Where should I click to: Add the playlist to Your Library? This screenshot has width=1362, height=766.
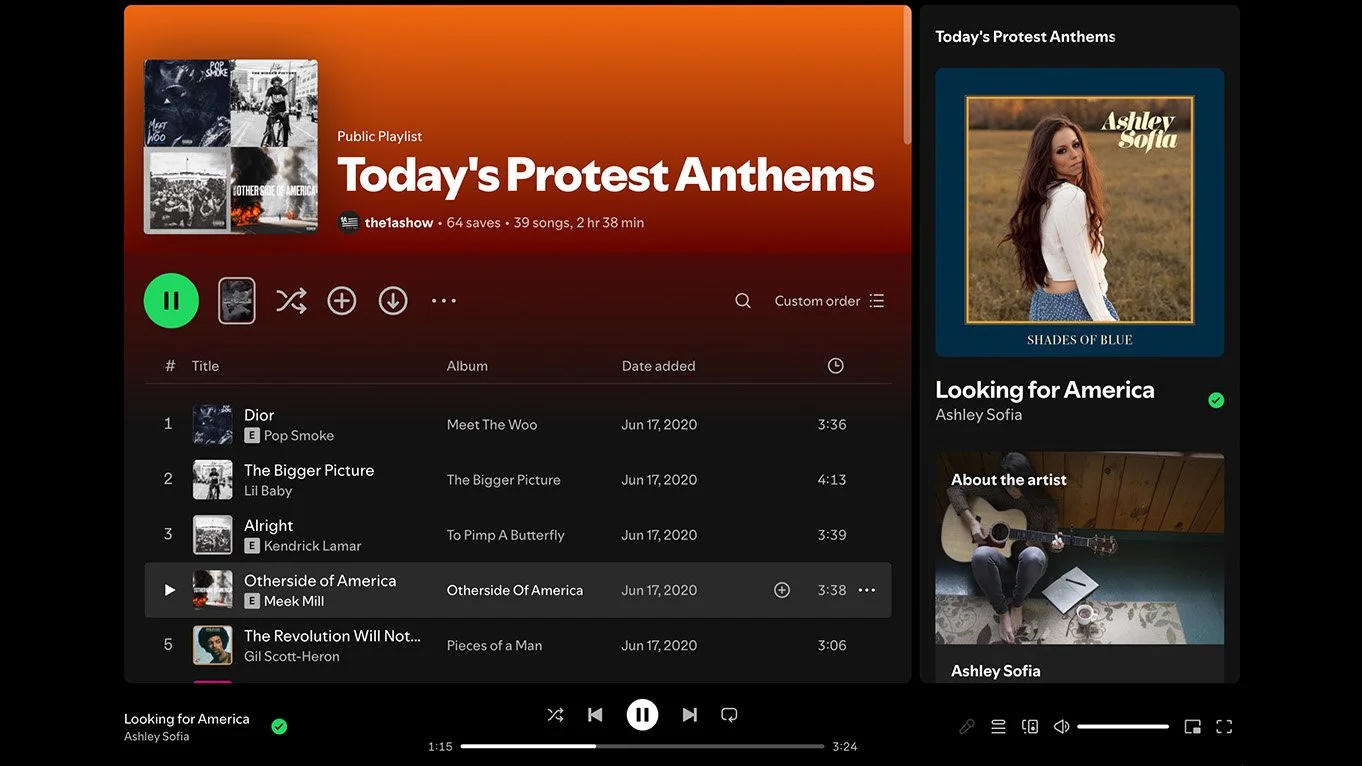342,301
